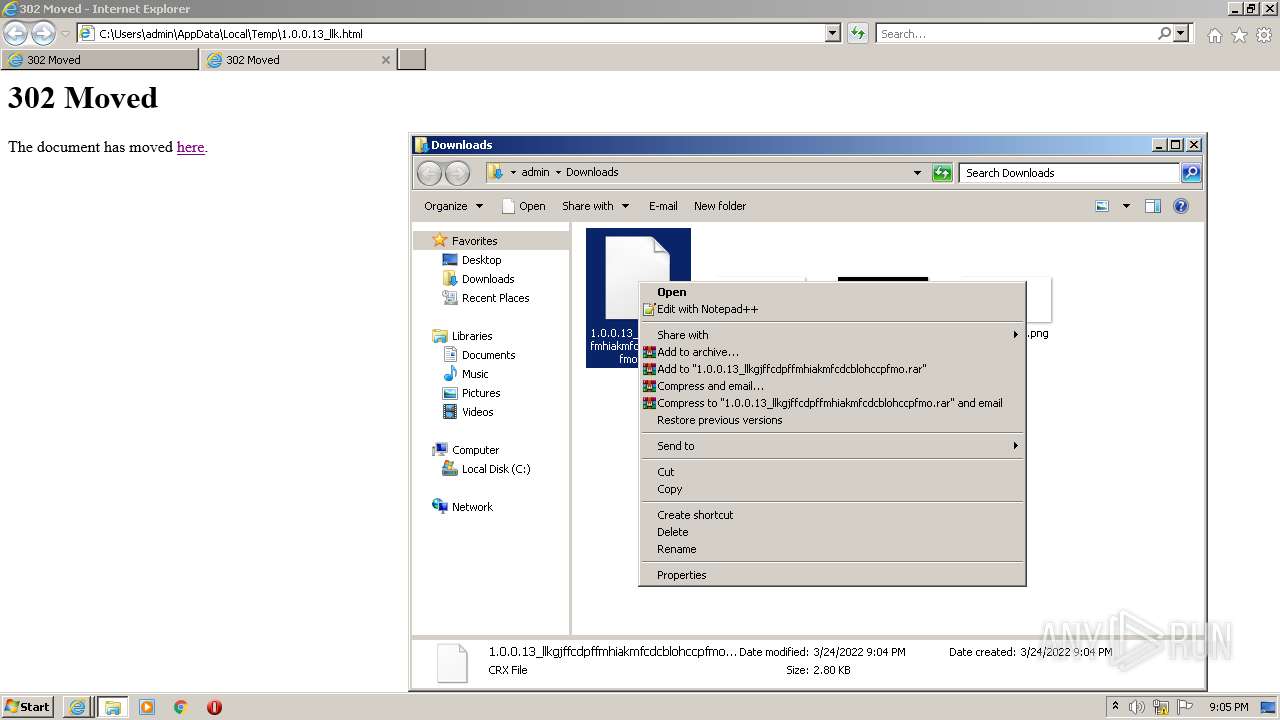Follow the 'here' link on the page
This screenshot has width=1280, height=720.
(190, 147)
